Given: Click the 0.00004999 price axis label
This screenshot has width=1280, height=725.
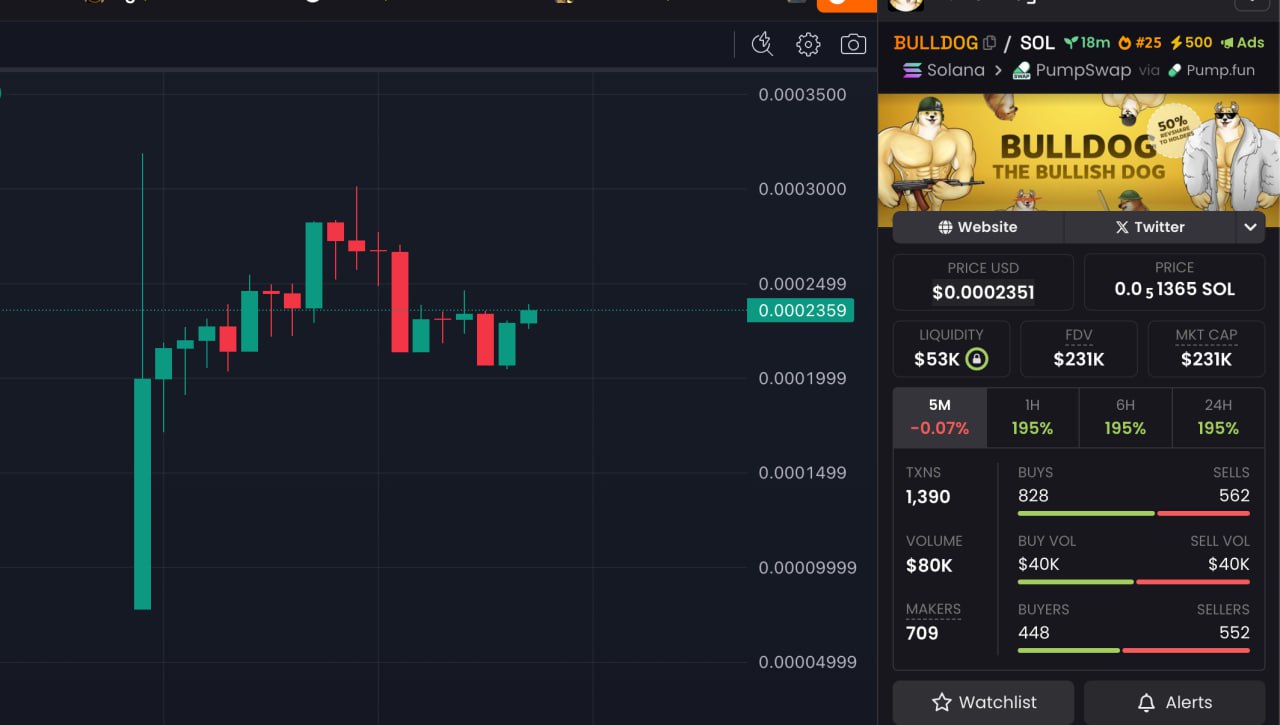Looking at the screenshot, I should pyautogui.click(x=807, y=661).
